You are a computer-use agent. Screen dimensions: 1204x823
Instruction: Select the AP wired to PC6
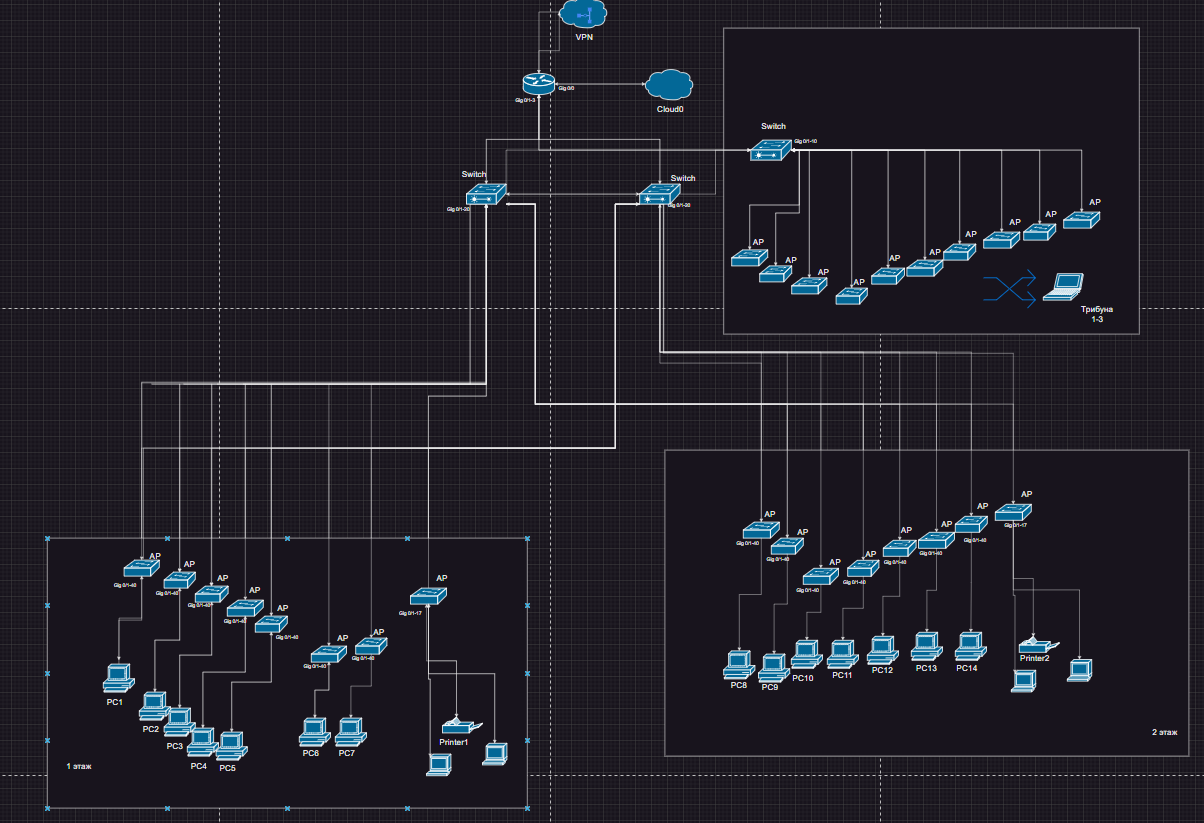[x=328, y=654]
